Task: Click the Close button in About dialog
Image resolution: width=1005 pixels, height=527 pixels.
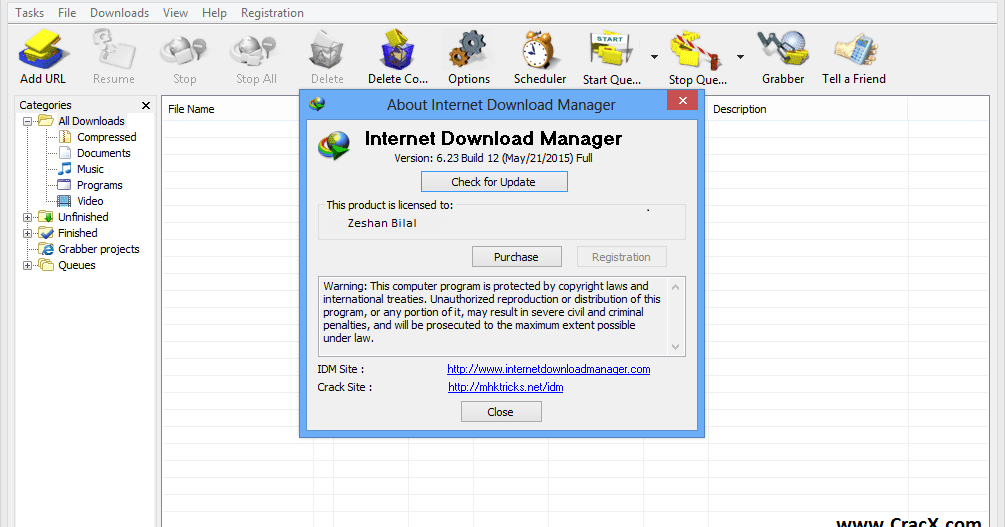Action: (501, 412)
